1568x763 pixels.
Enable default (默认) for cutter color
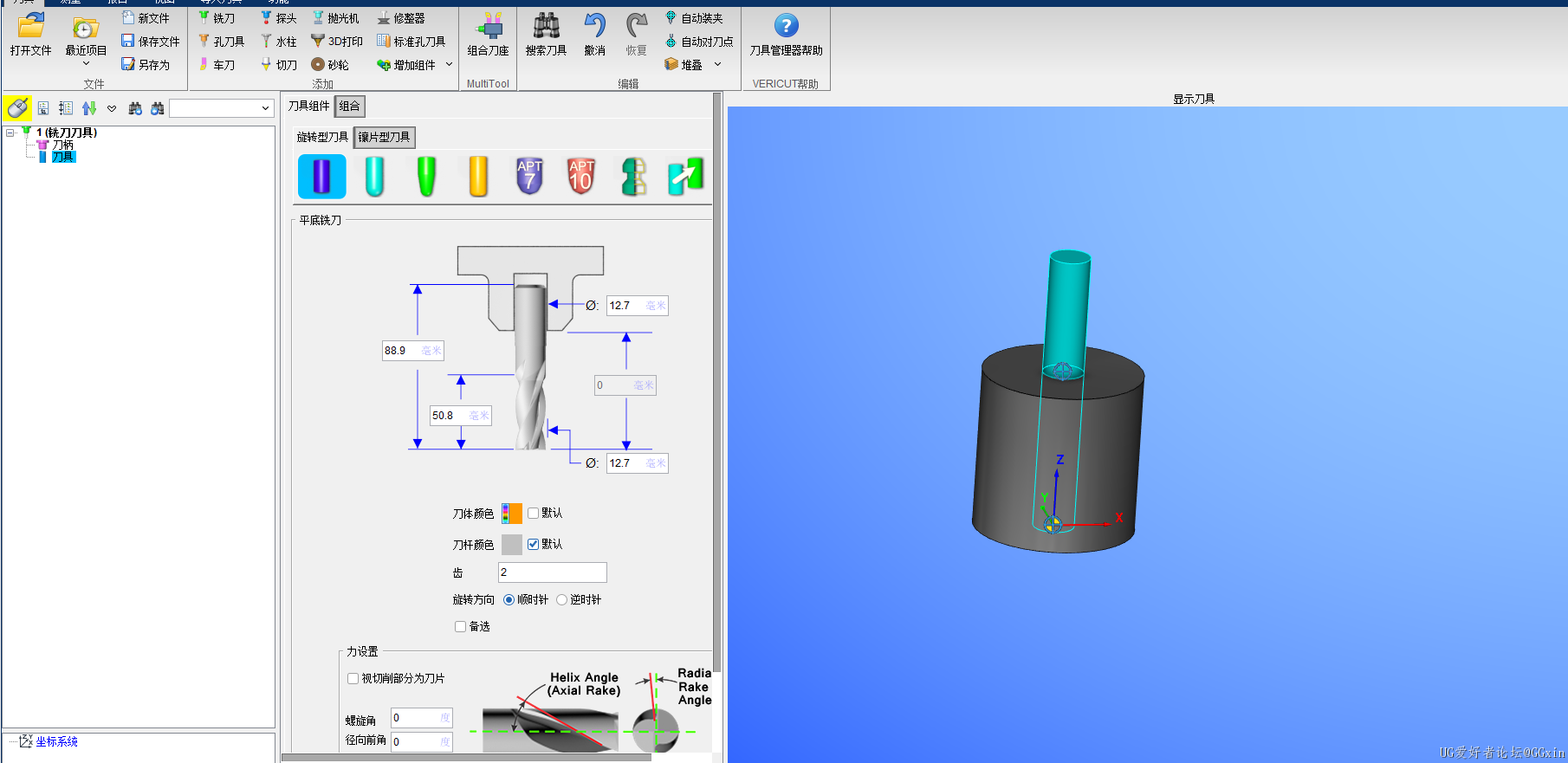pyautogui.click(x=533, y=513)
